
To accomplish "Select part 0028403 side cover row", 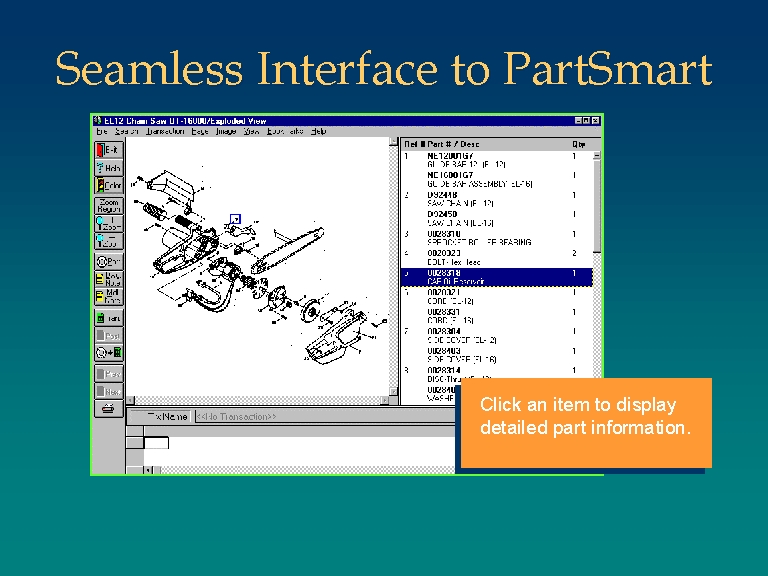I will point(497,356).
